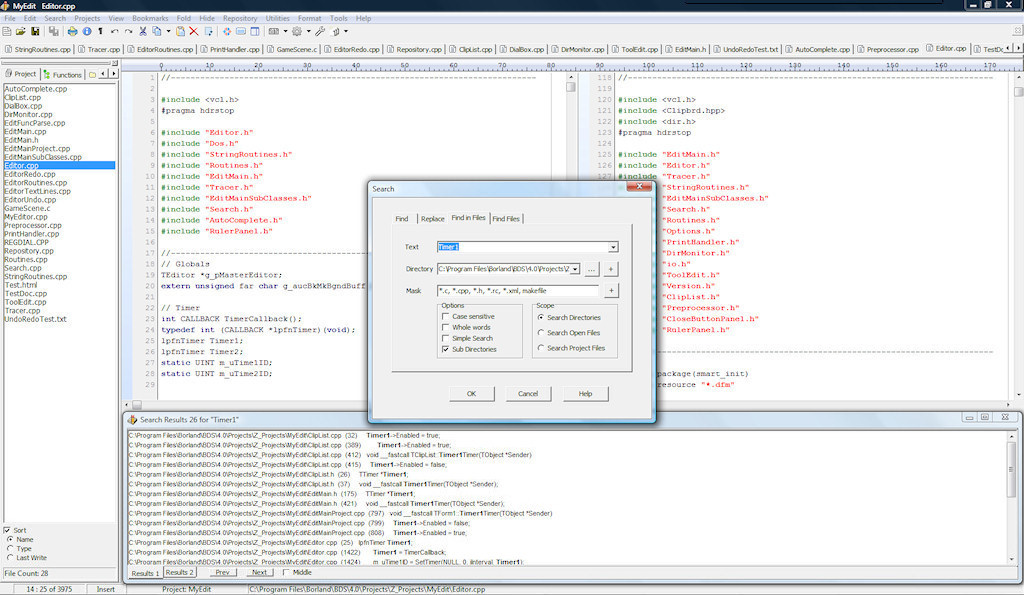Click the Save floppy disk icon

(35, 31)
